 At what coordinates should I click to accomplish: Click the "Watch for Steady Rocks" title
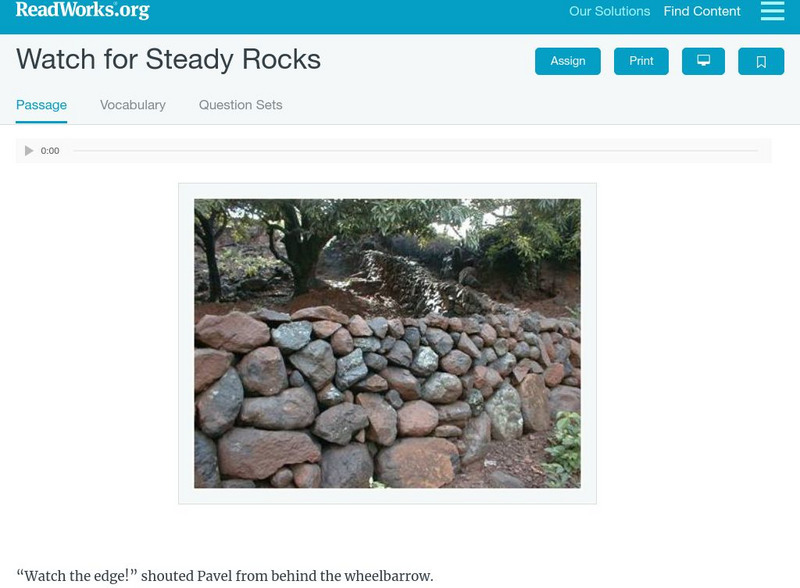(x=168, y=59)
